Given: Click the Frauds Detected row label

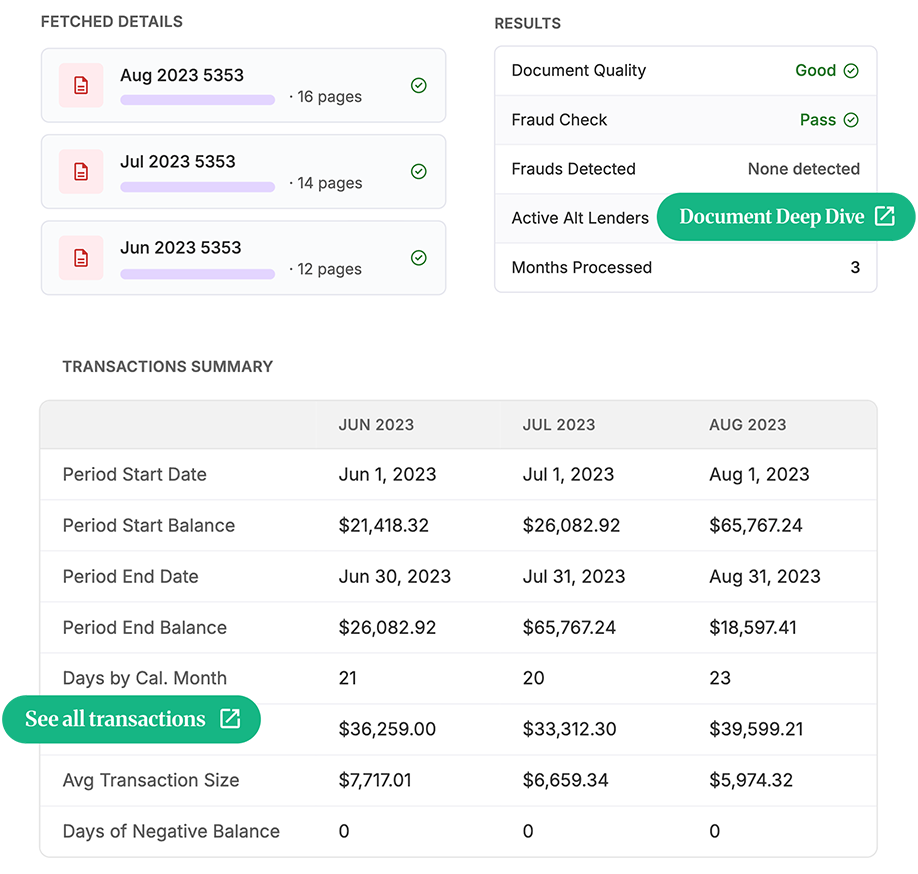Looking at the screenshot, I should 573,169.
